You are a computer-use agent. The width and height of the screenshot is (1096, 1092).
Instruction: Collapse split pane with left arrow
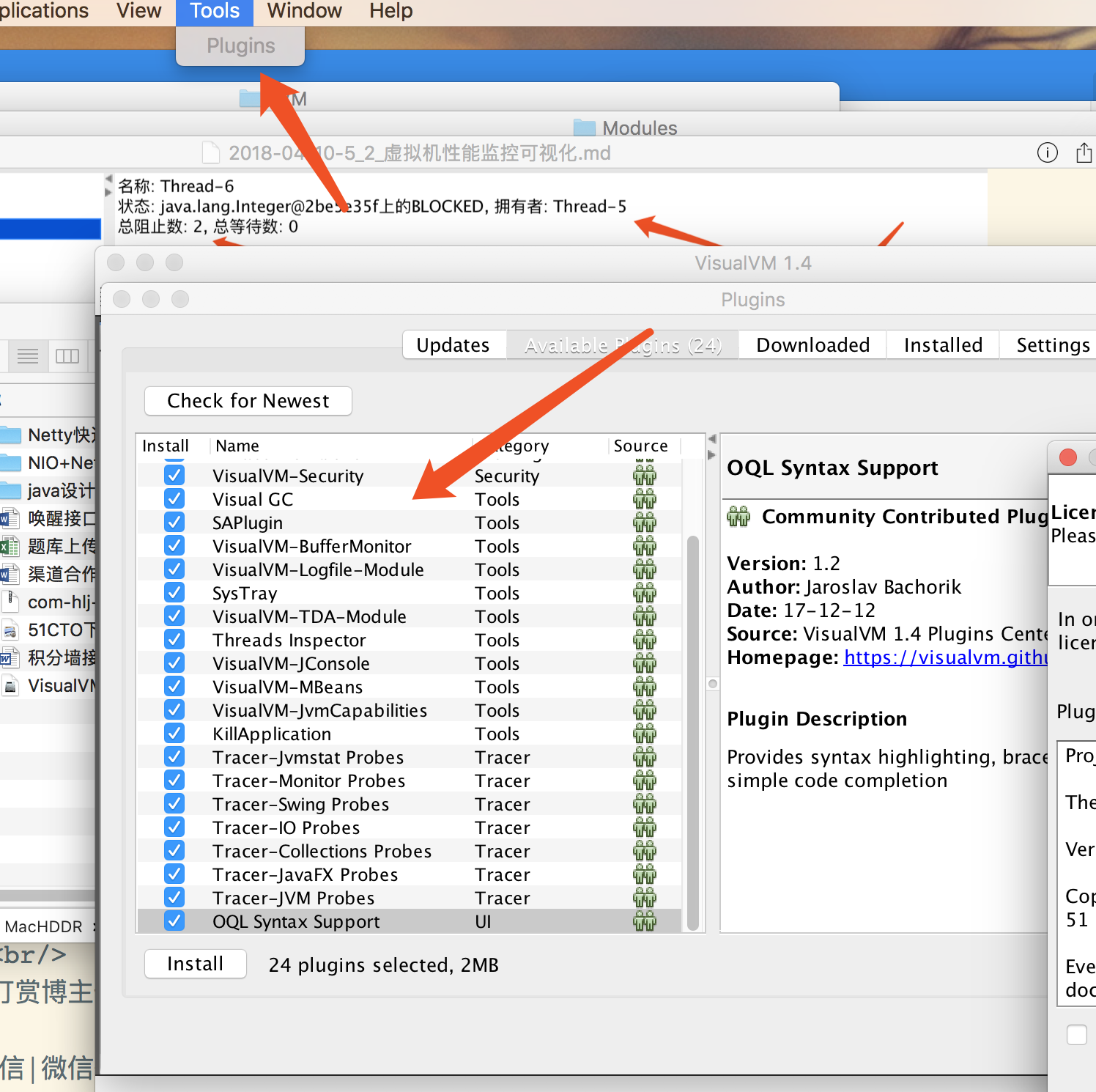tap(712, 439)
